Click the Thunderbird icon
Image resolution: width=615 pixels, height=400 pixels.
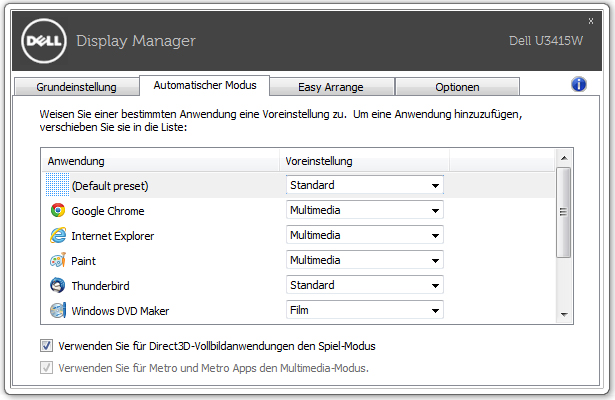[58, 285]
